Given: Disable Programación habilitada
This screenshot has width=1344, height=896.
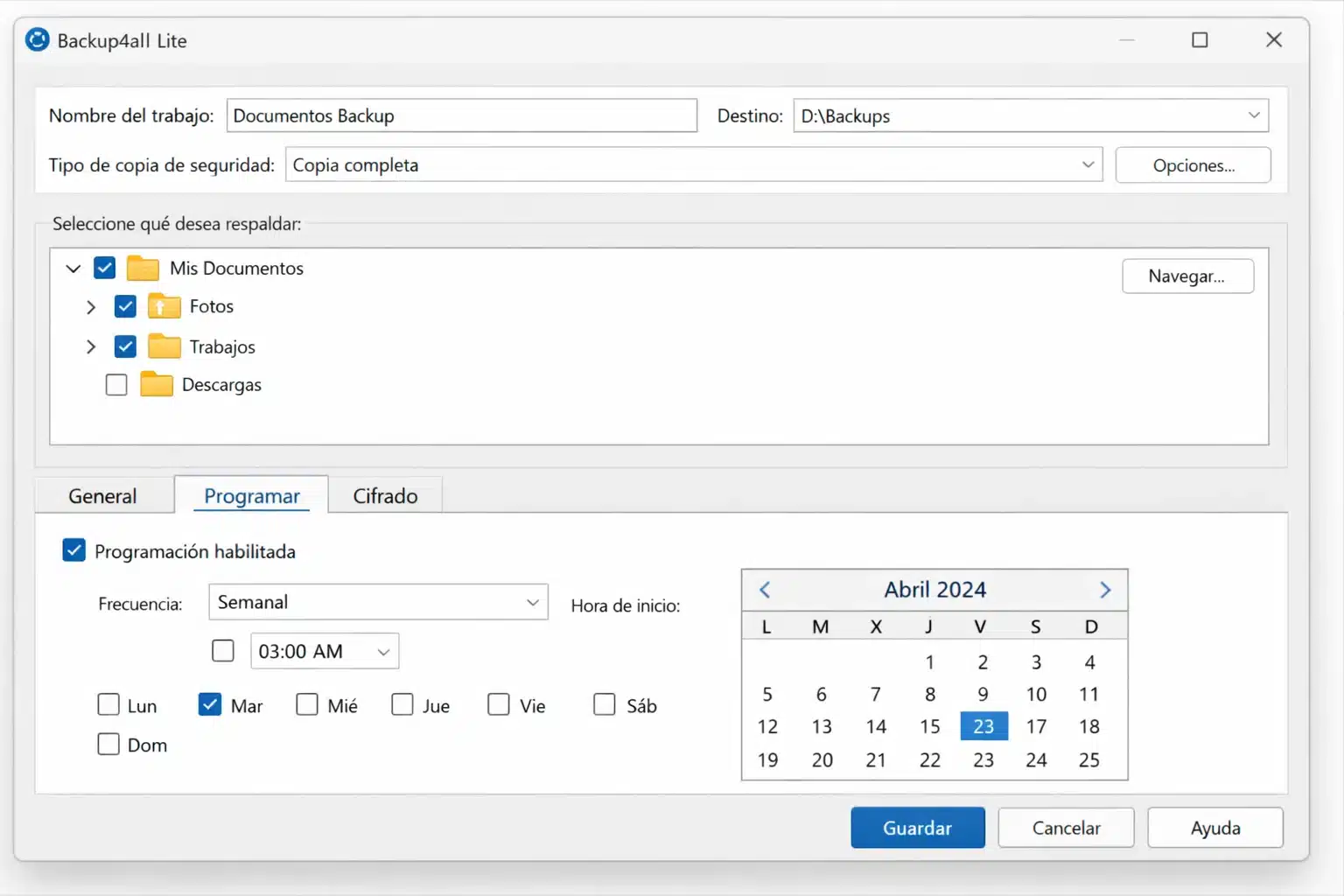Looking at the screenshot, I should pyautogui.click(x=73, y=549).
